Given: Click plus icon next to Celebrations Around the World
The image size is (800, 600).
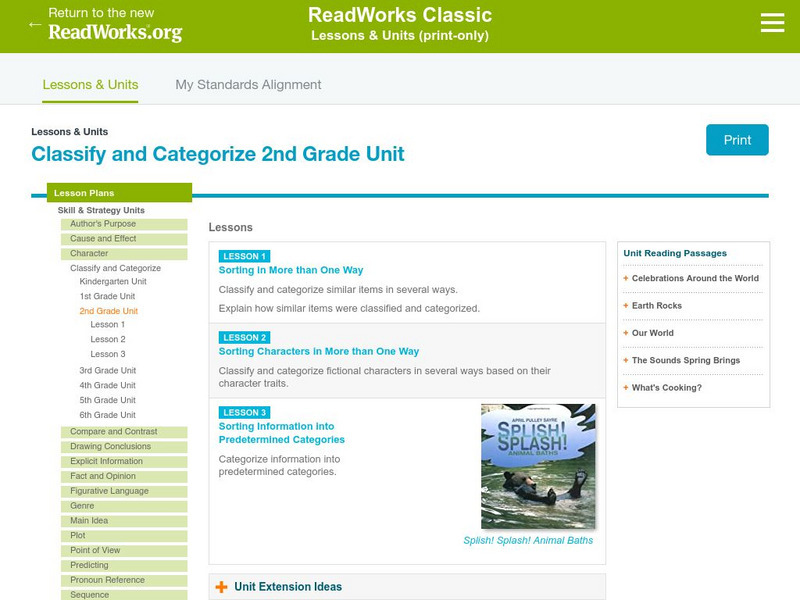Looking at the screenshot, I should click(626, 278).
